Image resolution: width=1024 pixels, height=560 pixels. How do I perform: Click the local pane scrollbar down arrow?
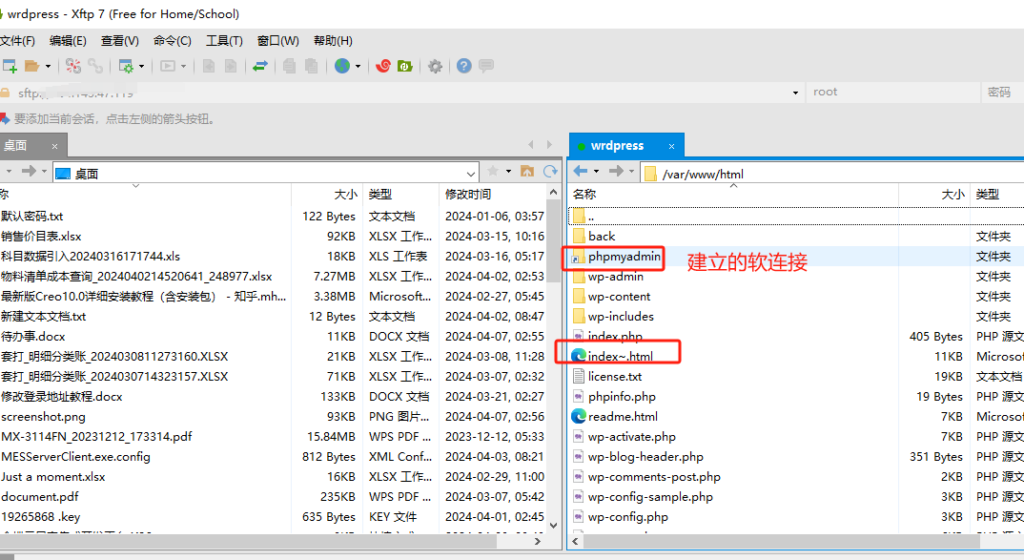tap(554, 525)
